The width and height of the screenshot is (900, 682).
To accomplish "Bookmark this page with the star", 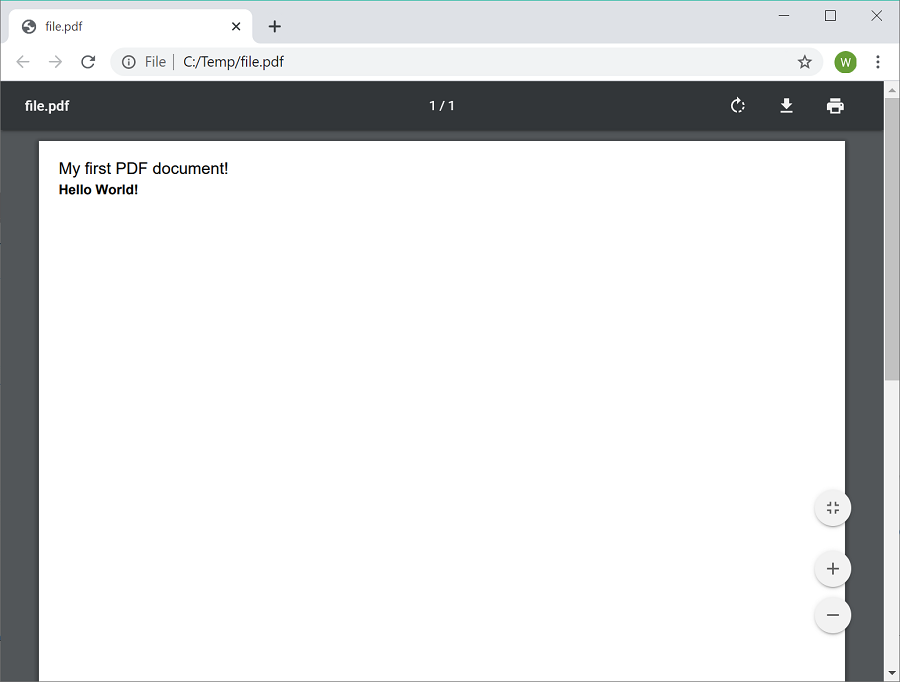I will [804, 62].
